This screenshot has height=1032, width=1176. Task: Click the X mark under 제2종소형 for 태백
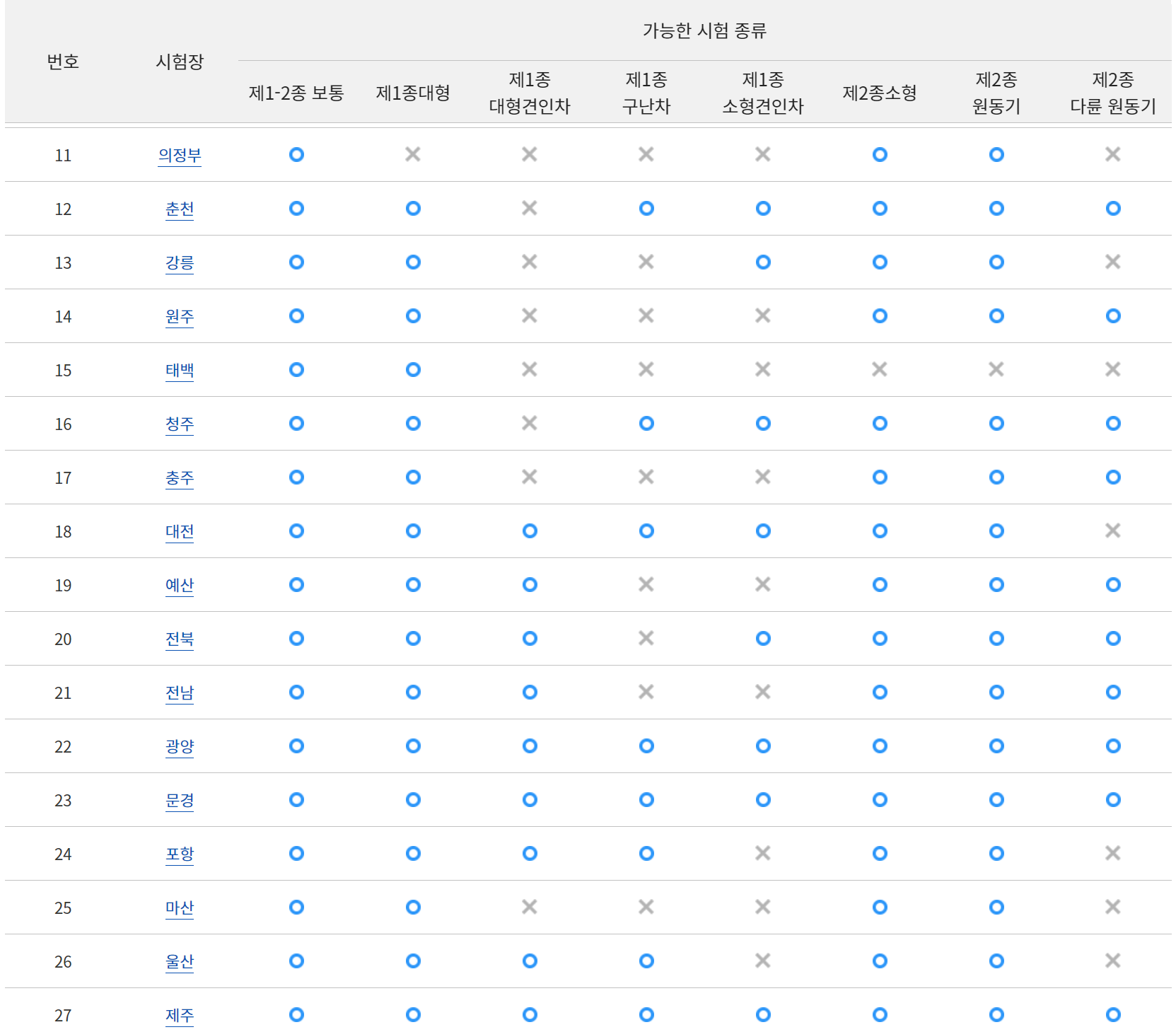879,370
